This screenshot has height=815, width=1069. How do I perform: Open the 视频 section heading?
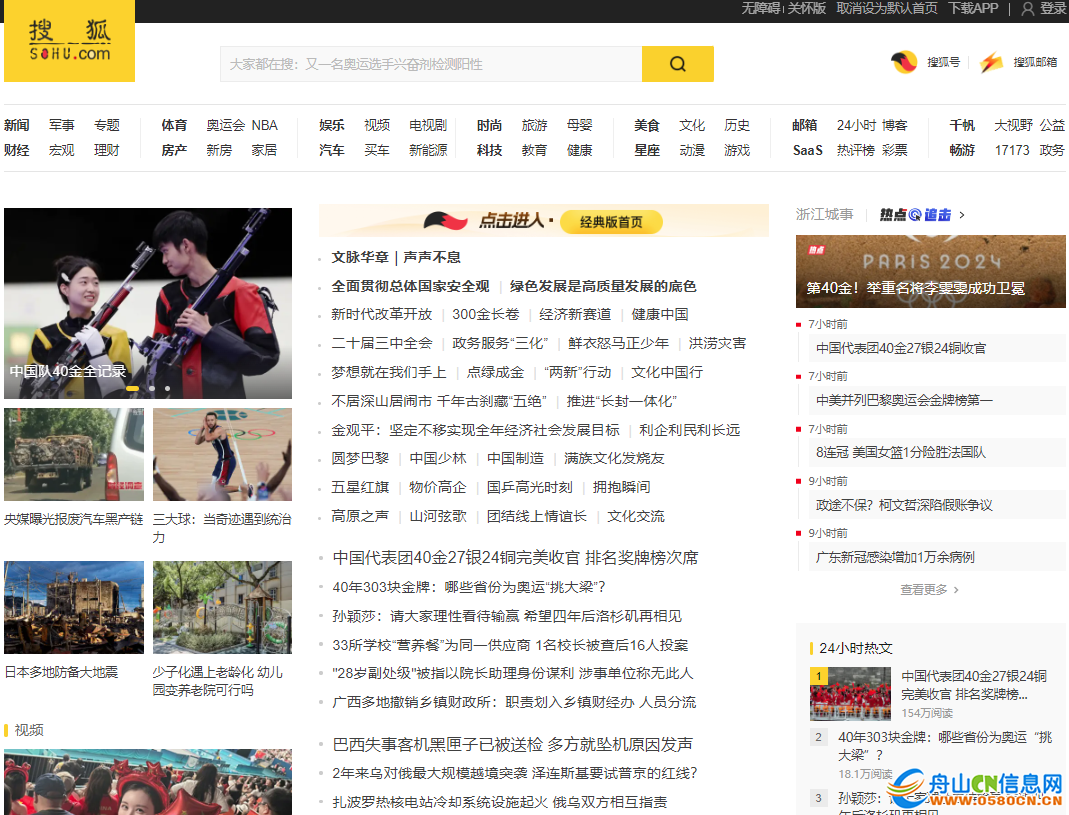pos(29,730)
